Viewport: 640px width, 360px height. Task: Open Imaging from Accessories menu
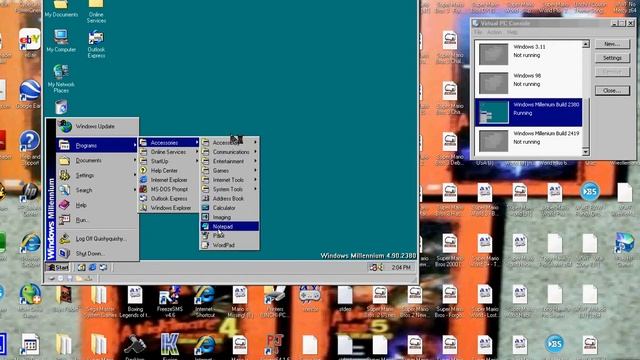pos(229,217)
